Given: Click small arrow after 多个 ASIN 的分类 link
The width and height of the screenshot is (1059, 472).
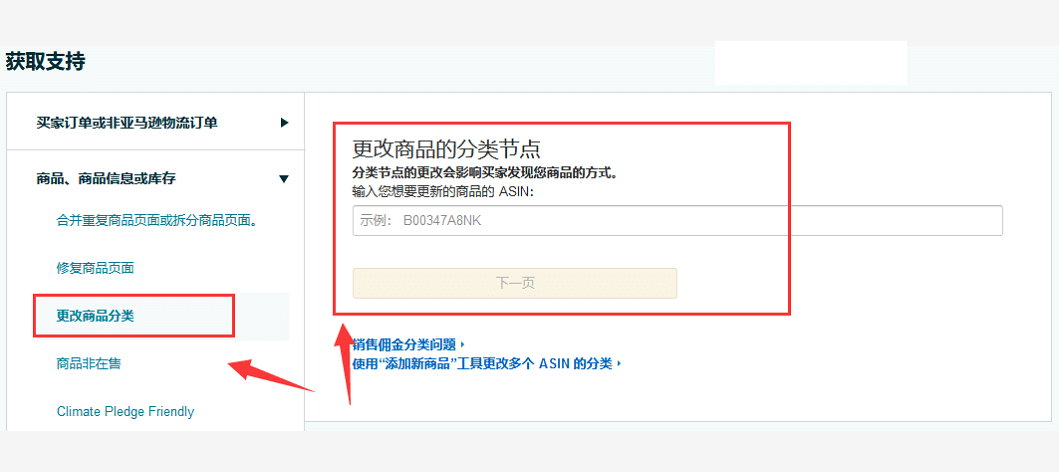Looking at the screenshot, I should click(619, 364).
